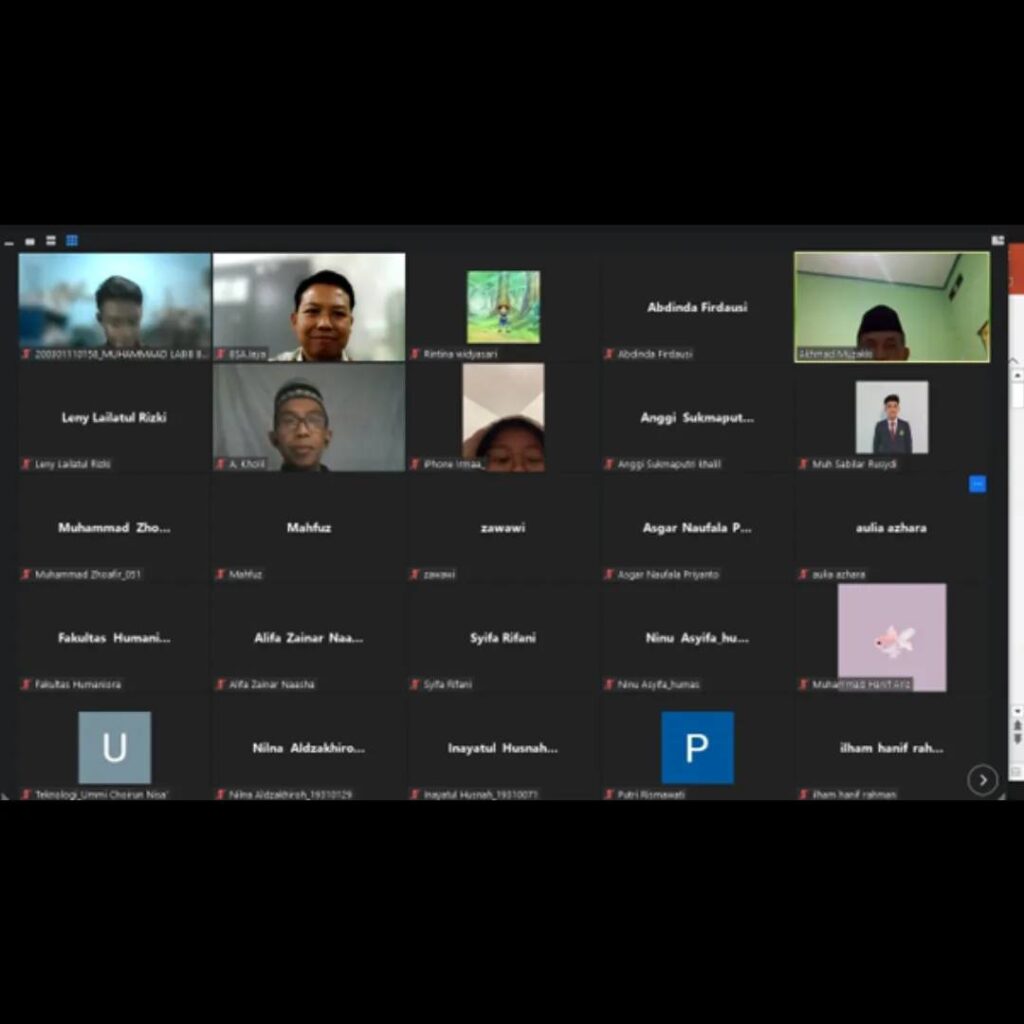This screenshot has height=1024, width=1024.
Task: Click the full screen icon at top right
Action: (997, 240)
